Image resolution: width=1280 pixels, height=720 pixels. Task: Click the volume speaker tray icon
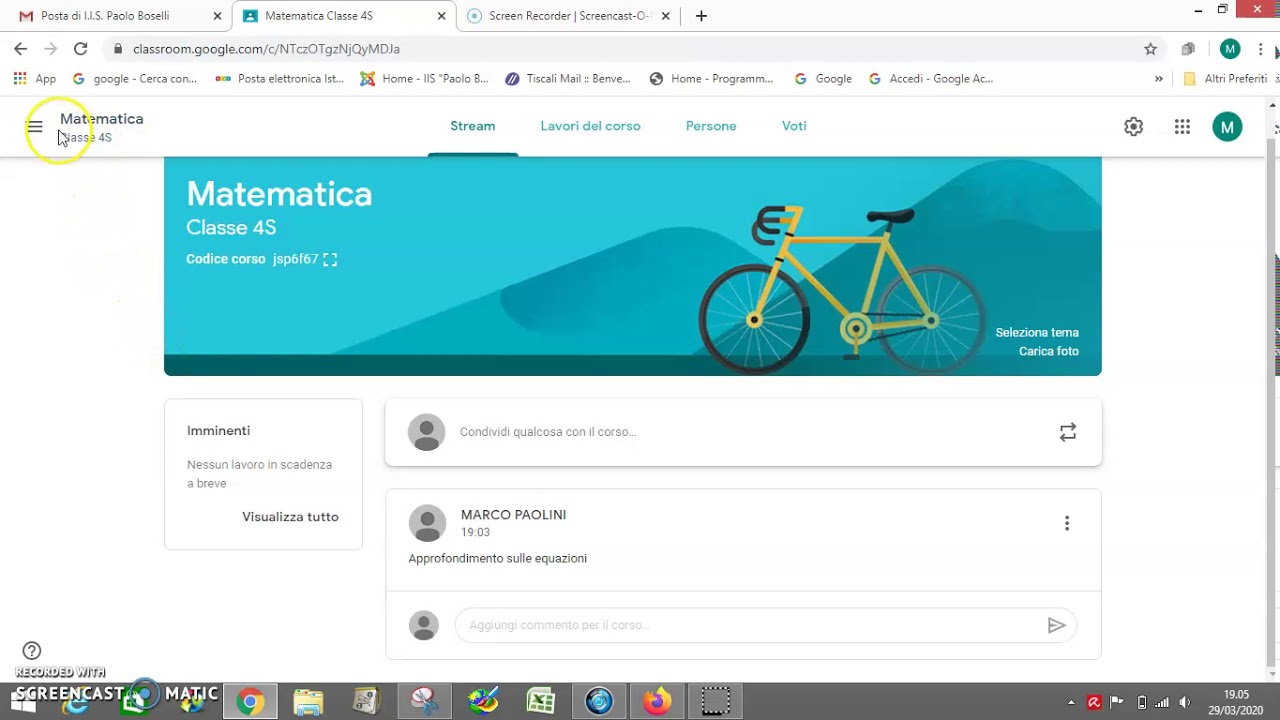pos(1185,702)
